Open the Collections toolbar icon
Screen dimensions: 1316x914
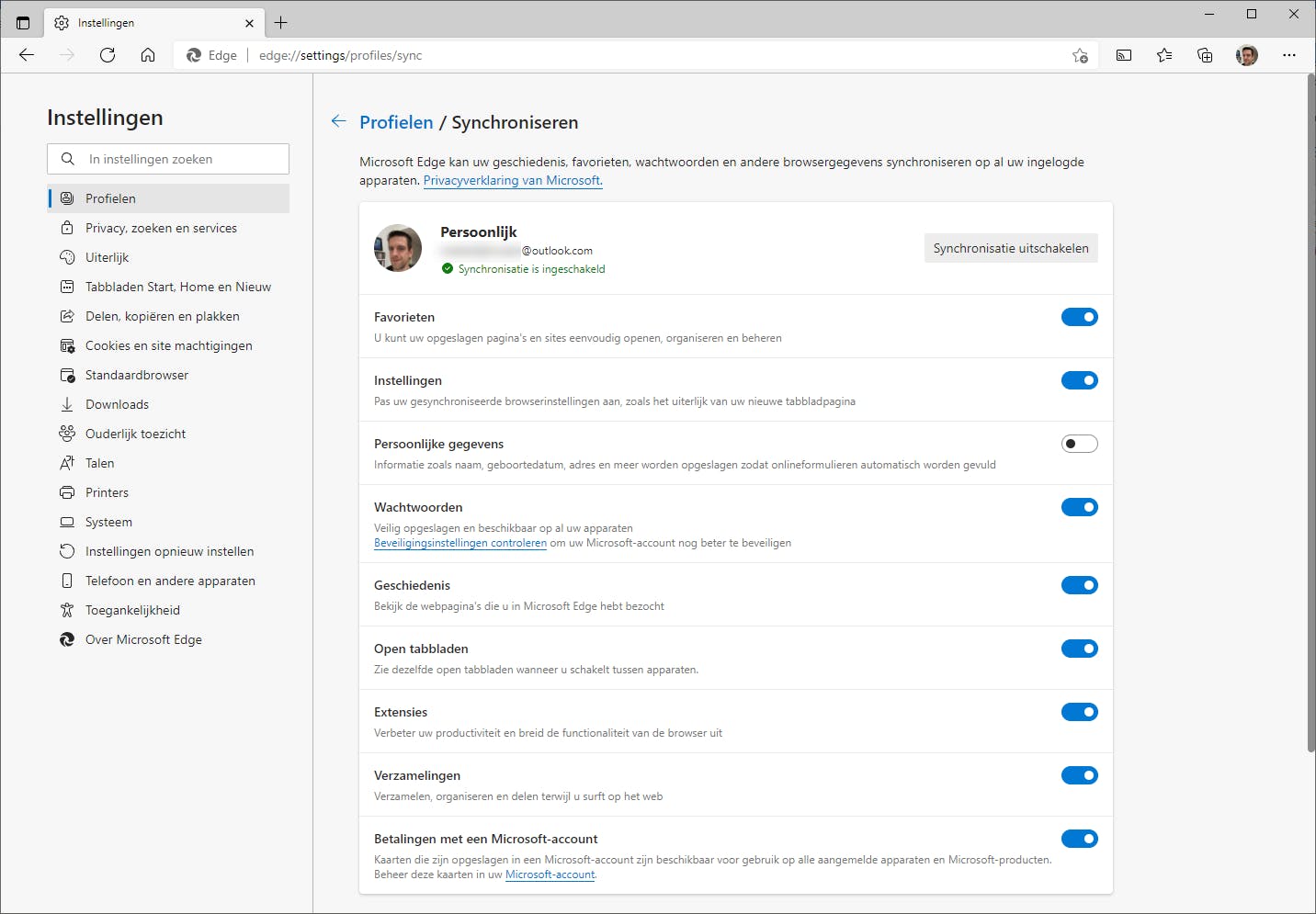click(1205, 55)
